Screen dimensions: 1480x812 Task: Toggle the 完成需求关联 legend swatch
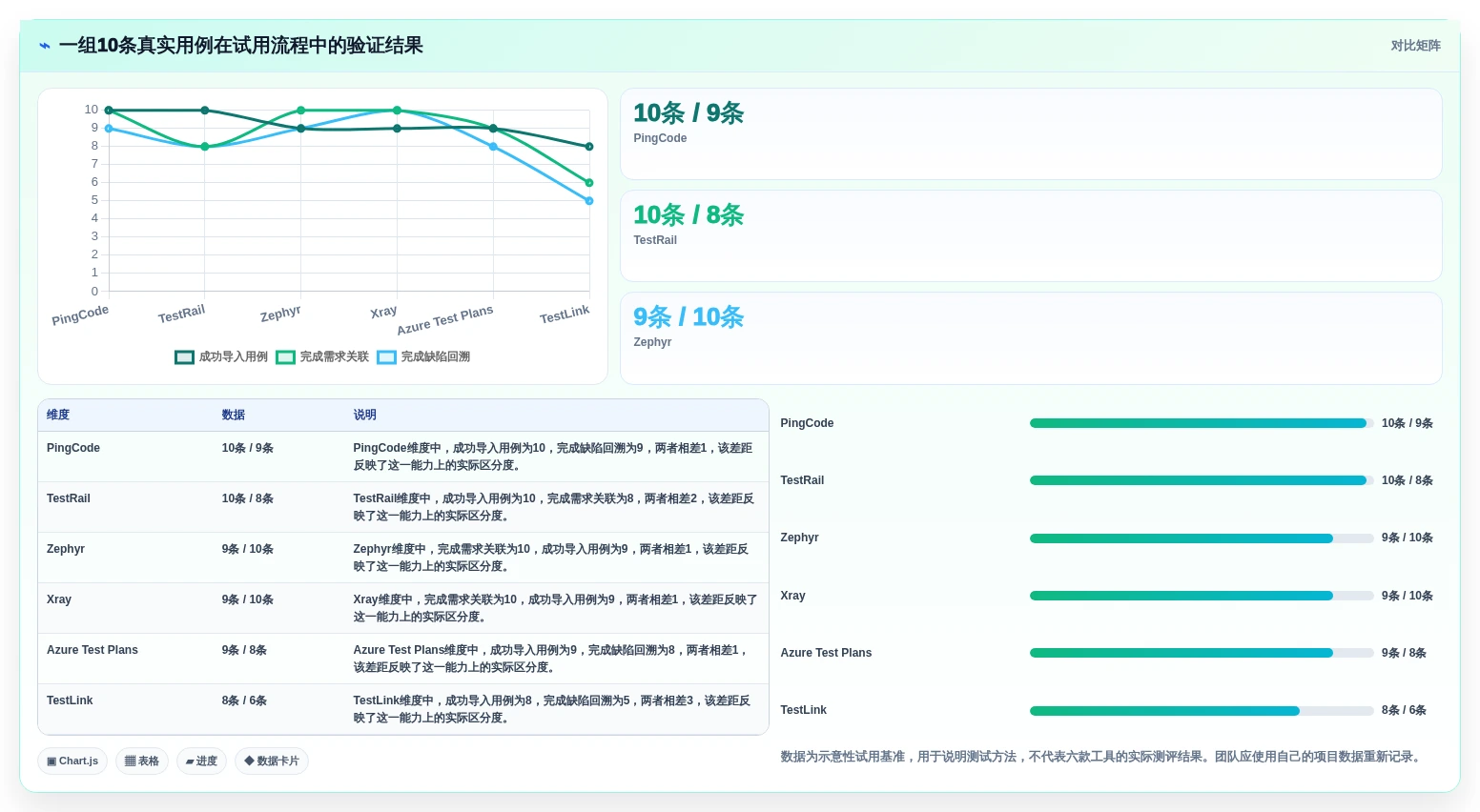tap(285, 357)
